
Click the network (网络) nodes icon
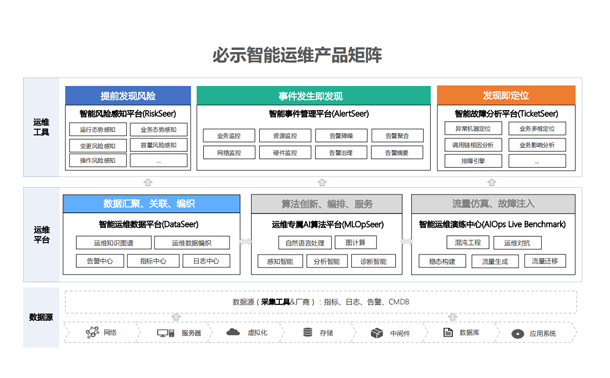92,332
